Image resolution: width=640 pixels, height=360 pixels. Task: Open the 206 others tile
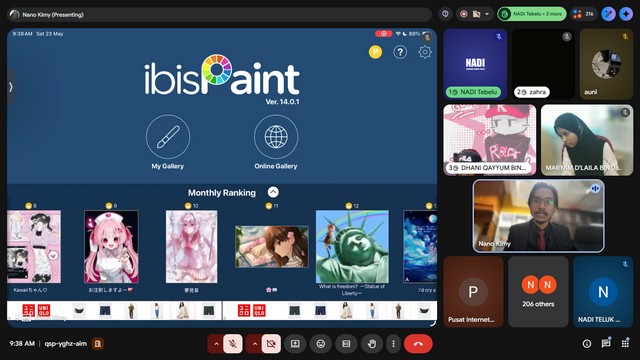coord(538,291)
